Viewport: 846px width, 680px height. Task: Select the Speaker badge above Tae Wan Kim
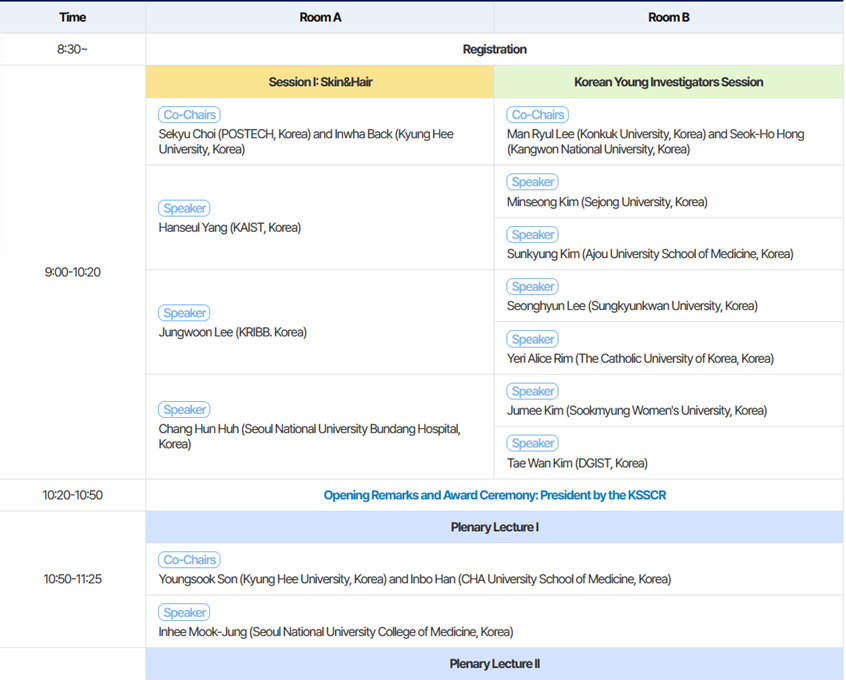pyautogui.click(x=532, y=443)
